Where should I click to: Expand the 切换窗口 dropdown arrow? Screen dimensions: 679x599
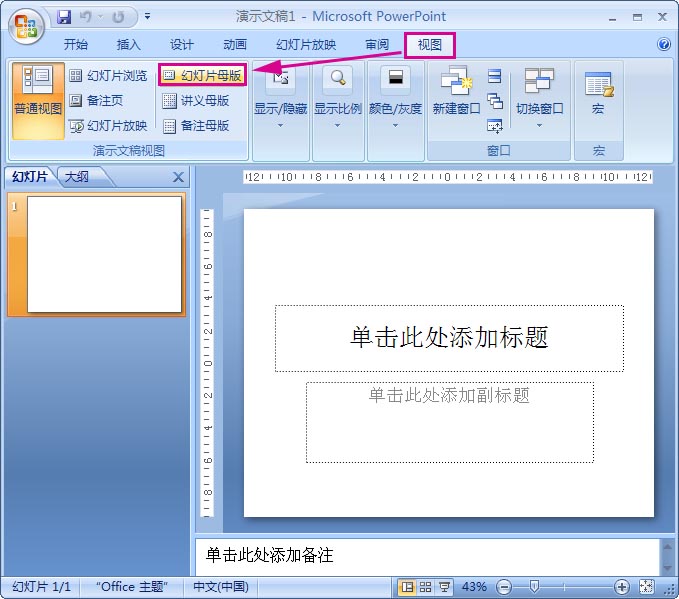(x=539, y=125)
